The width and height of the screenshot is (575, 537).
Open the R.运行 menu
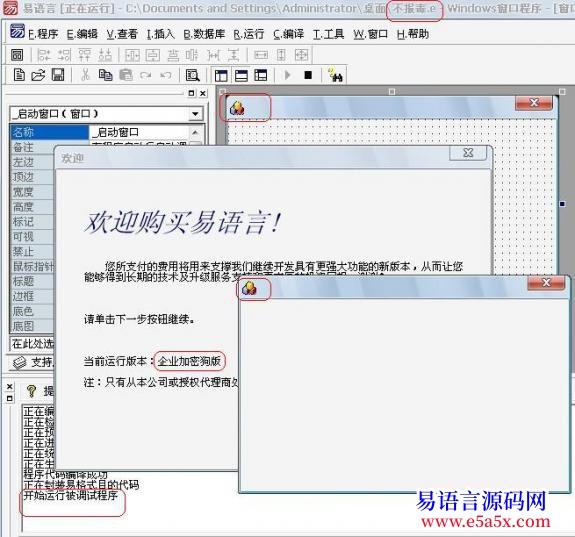pyautogui.click(x=249, y=34)
